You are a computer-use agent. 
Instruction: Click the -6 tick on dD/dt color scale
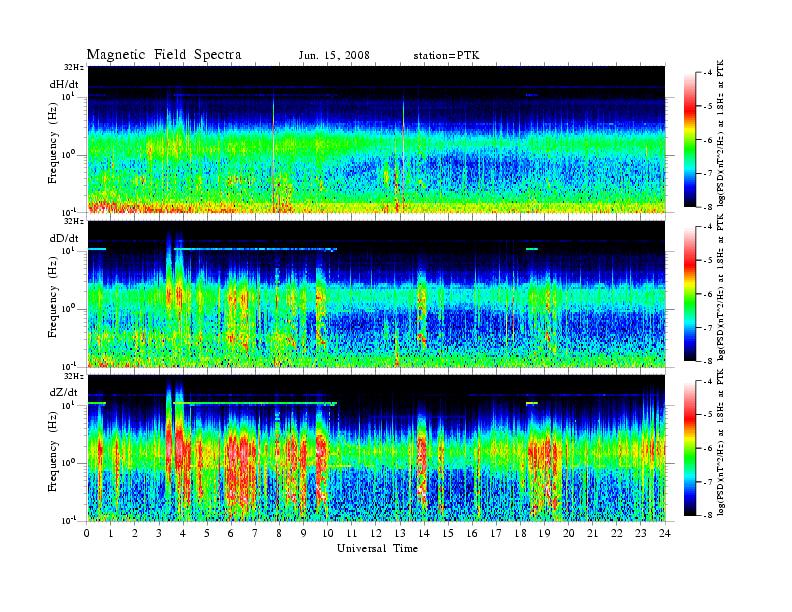tap(707, 294)
